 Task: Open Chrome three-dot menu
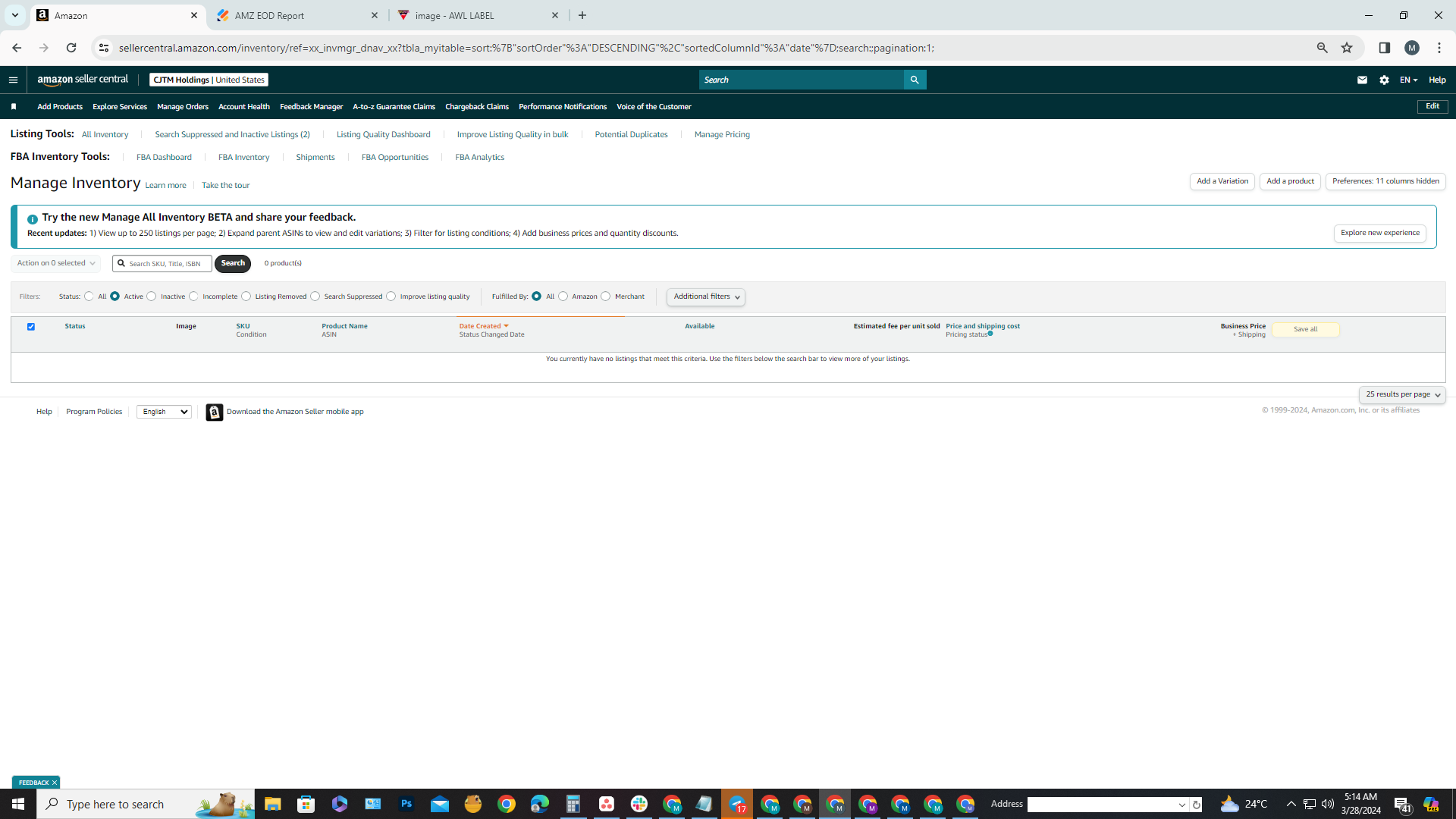(1439, 48)
